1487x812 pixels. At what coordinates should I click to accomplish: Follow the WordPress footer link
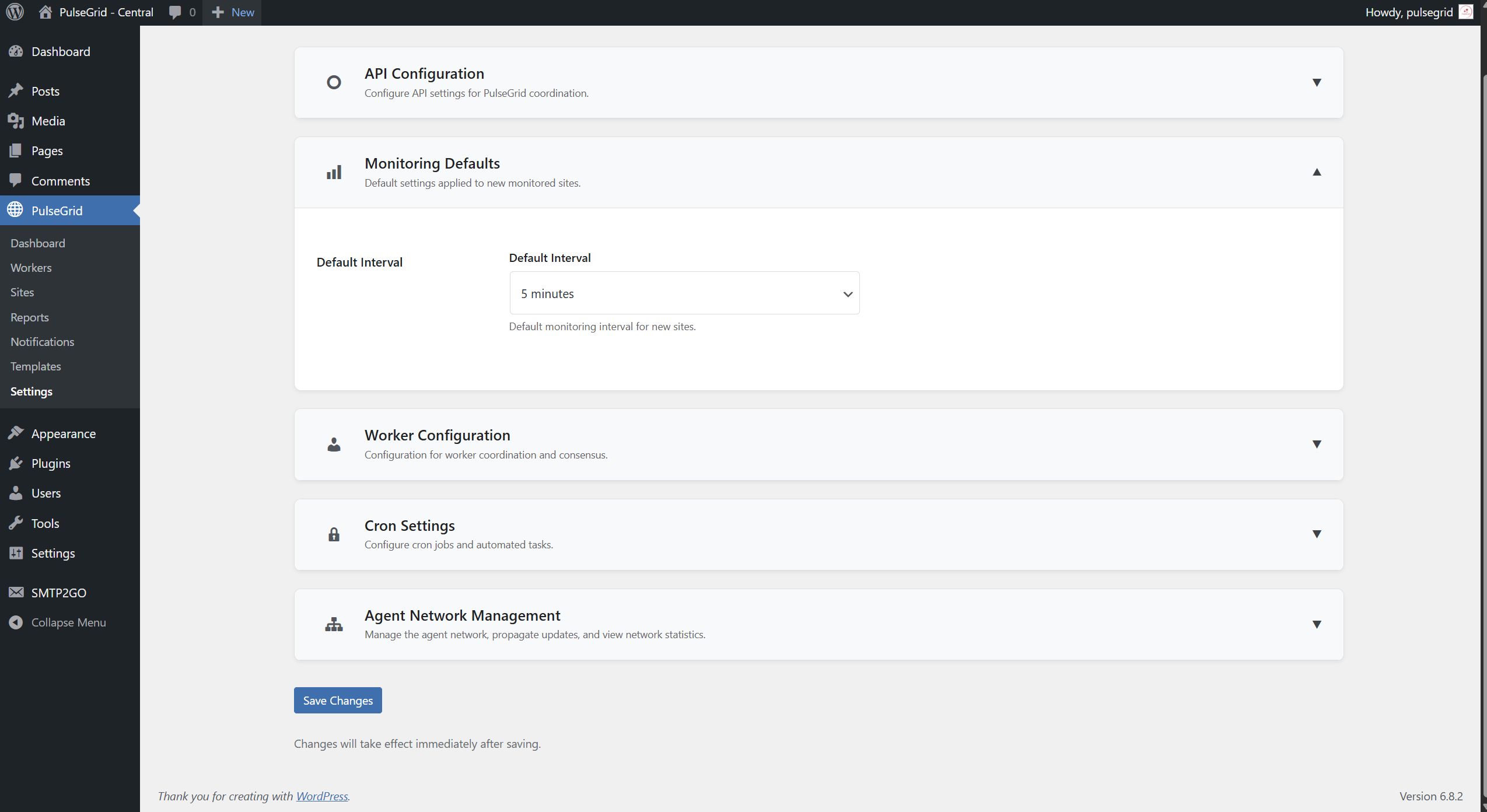tap(321, 796)
